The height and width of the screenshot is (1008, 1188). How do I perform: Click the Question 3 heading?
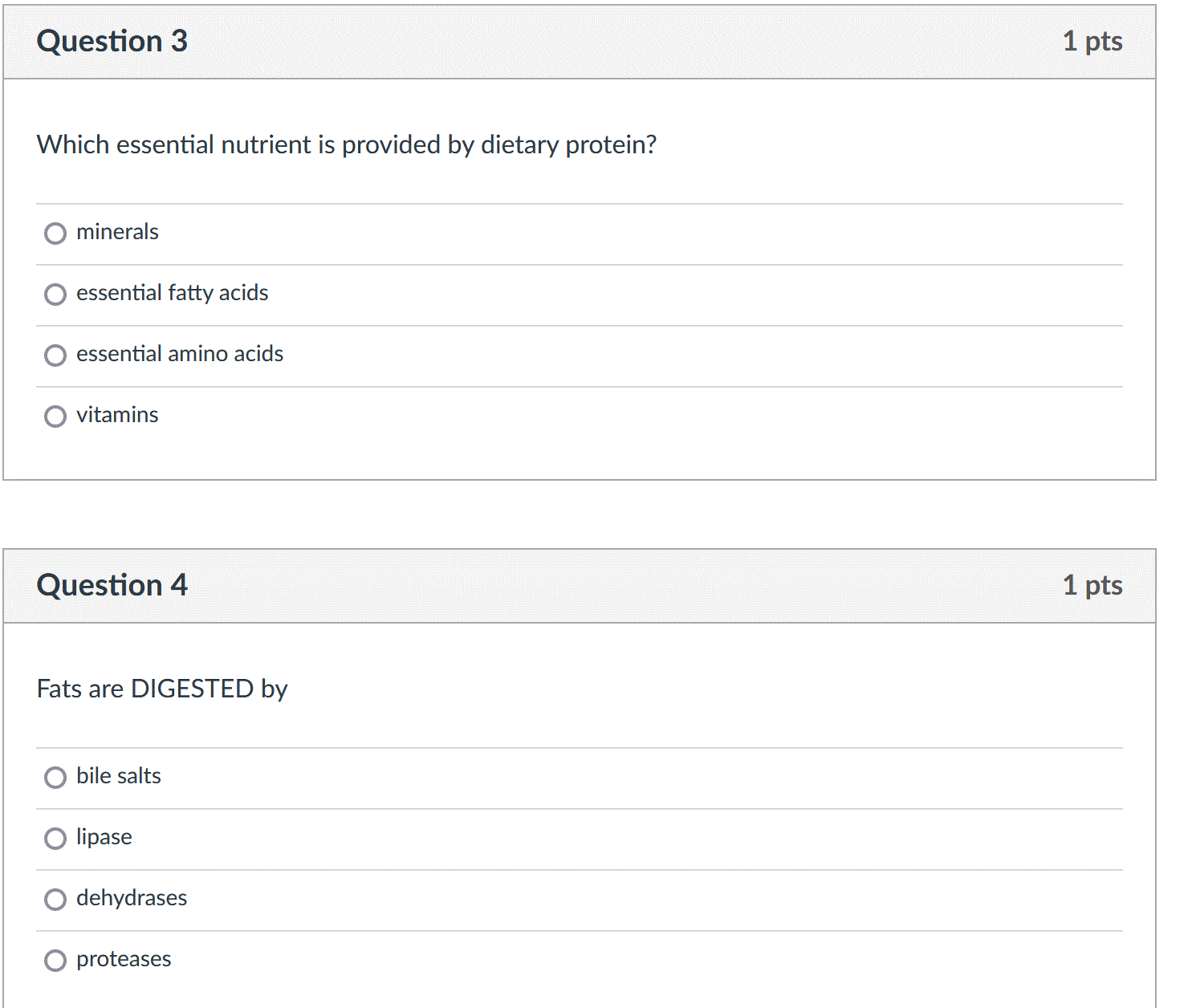(x=112, y=41)
